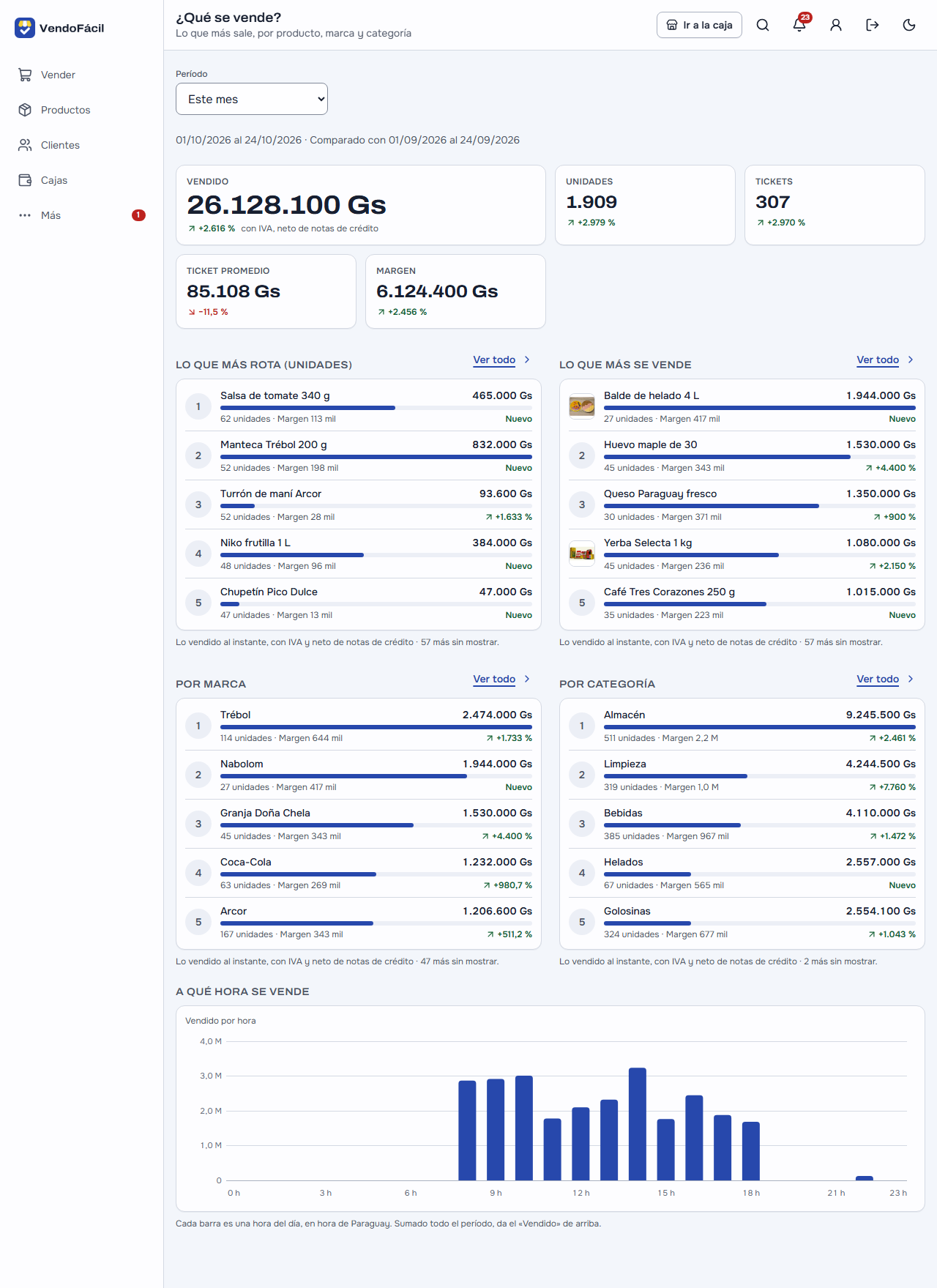Open the search magnifier icon
The width and height of the screenshot is (937, 1288).
(x=763, y=25)
